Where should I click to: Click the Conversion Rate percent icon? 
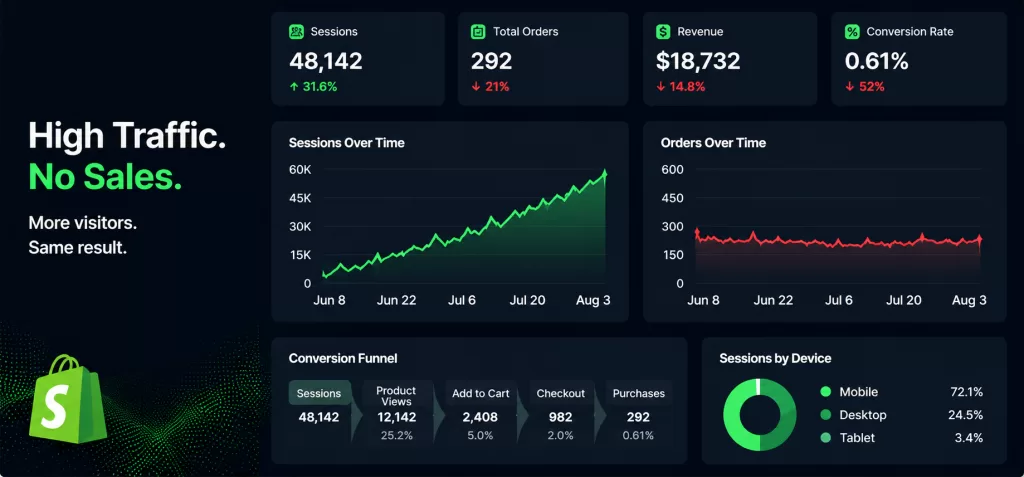(852, 31)
